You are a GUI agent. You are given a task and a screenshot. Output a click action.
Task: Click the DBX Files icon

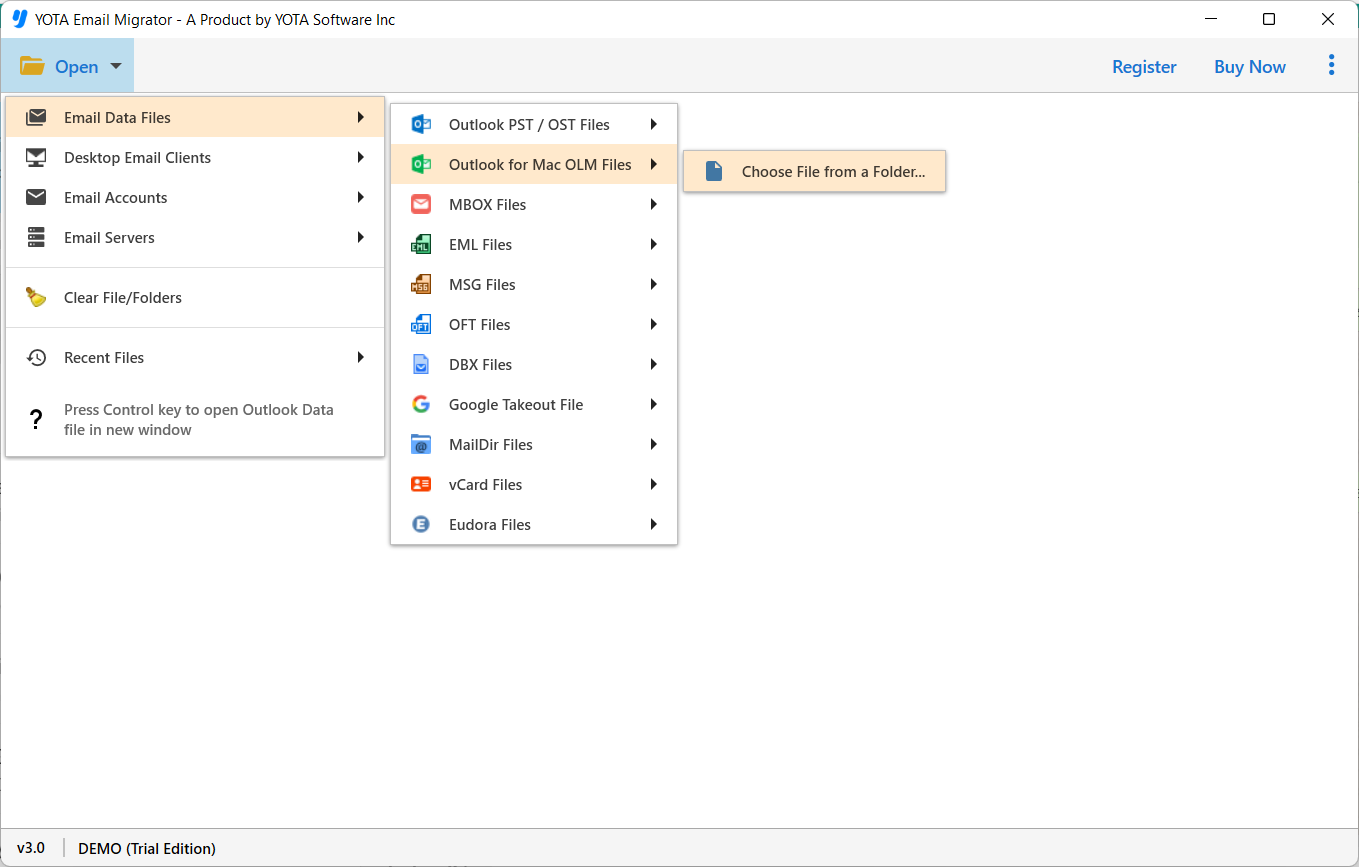coord(421,365)
